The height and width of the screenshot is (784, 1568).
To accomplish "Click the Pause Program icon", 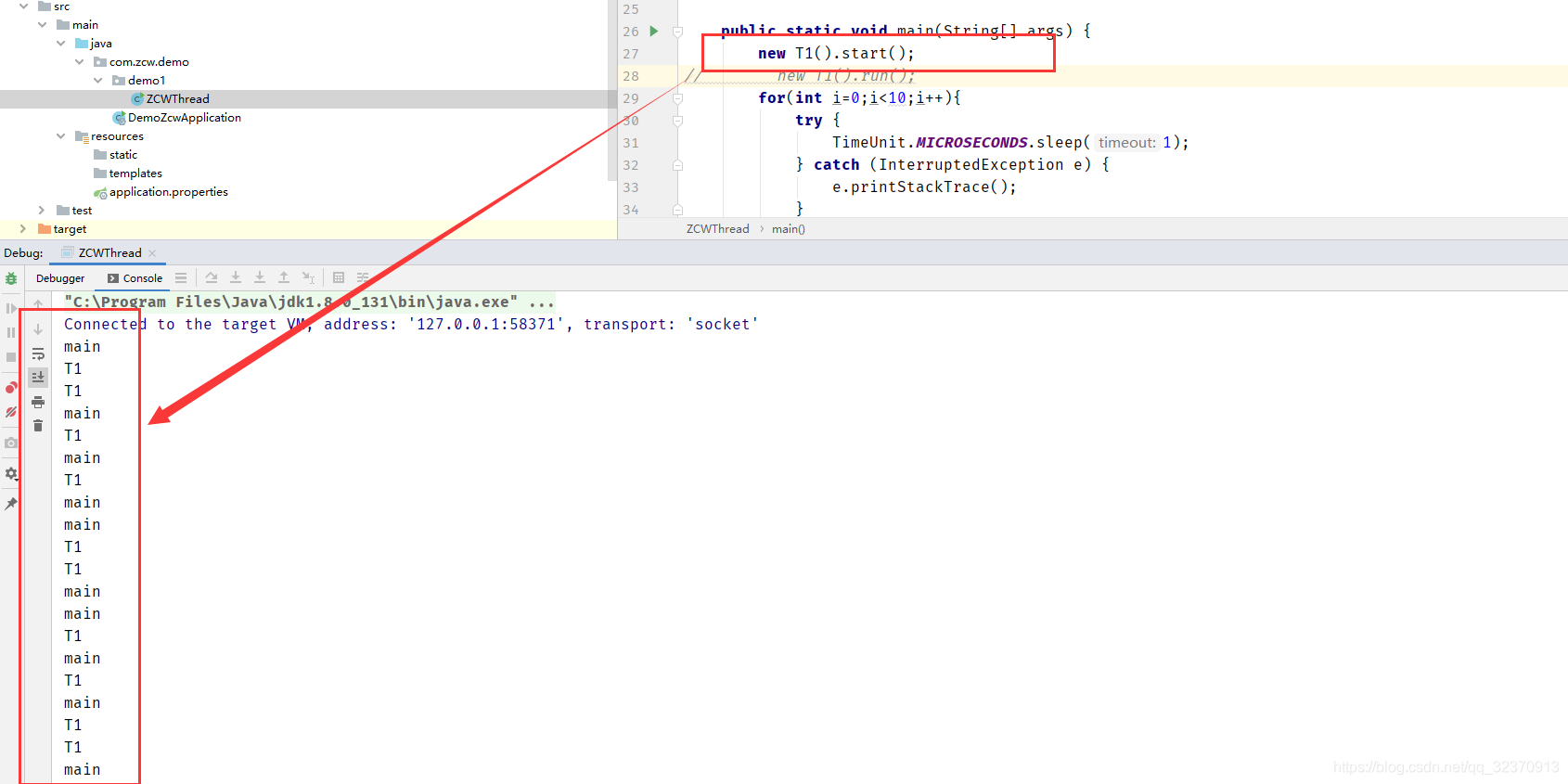I will tap(11, 332).
